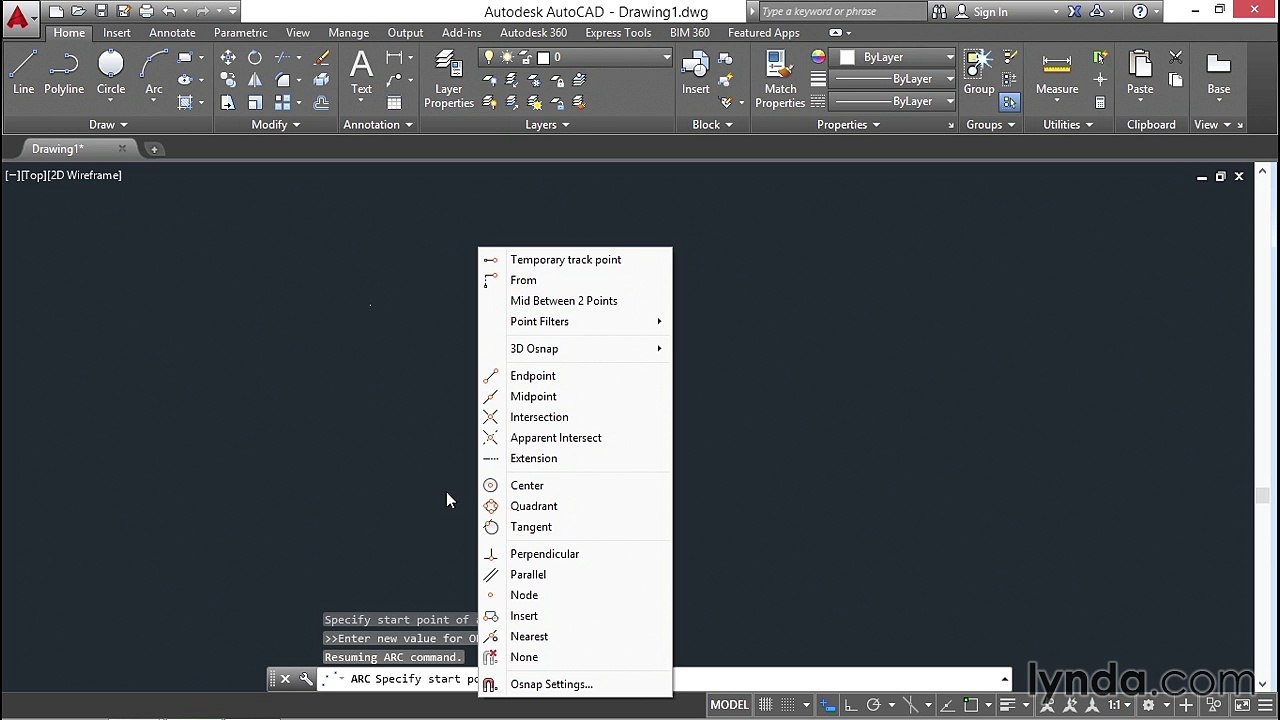The width and height of the screenshot is (1280, 720).
Task: Toggle Ortho mode in status bar
Action: 851,705
